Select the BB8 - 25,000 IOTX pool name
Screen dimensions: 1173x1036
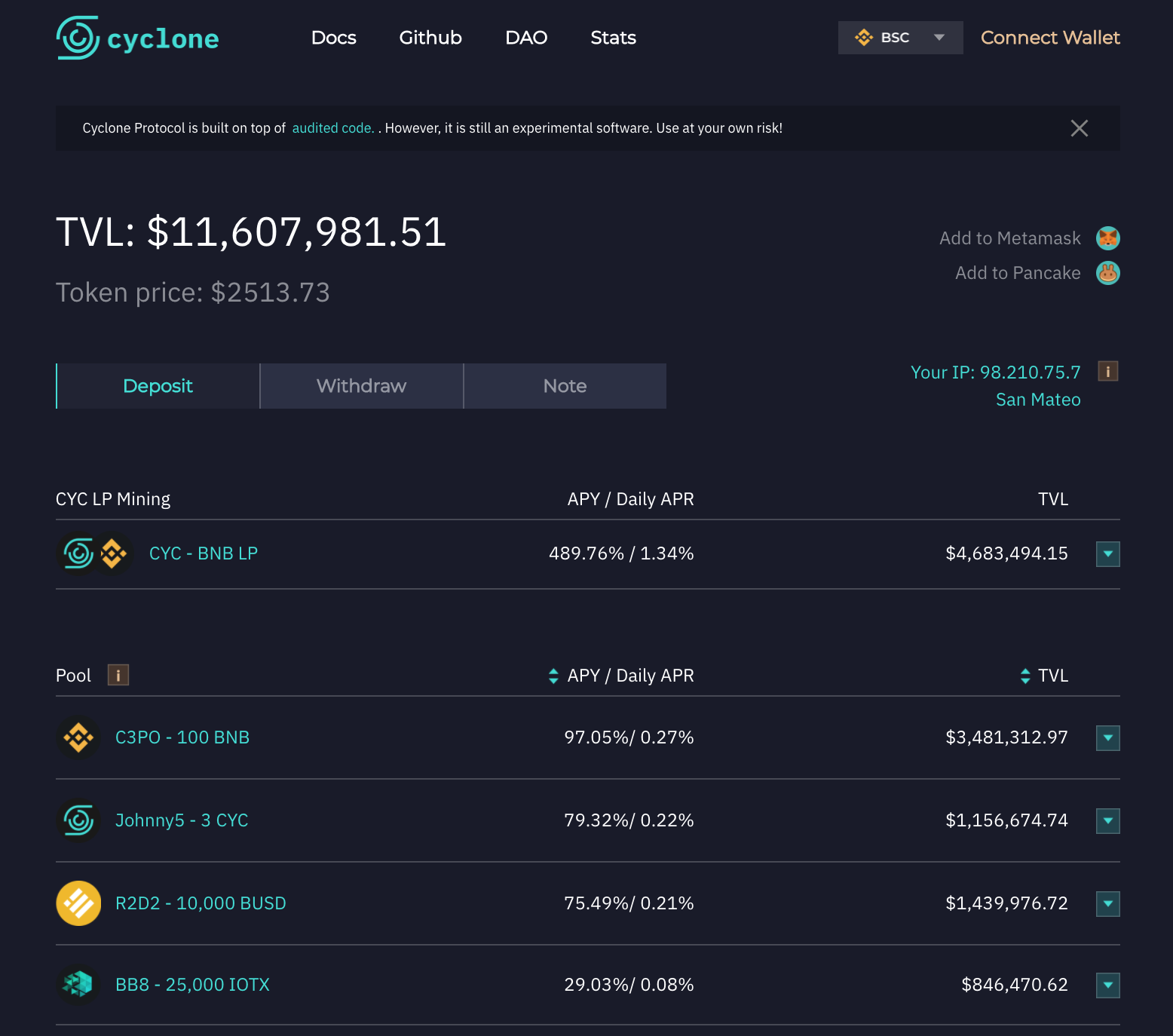click(192, 985)
